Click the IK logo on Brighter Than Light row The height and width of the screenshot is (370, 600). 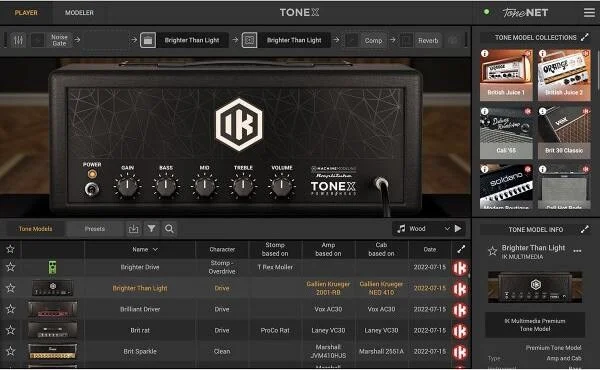point(460,289)
